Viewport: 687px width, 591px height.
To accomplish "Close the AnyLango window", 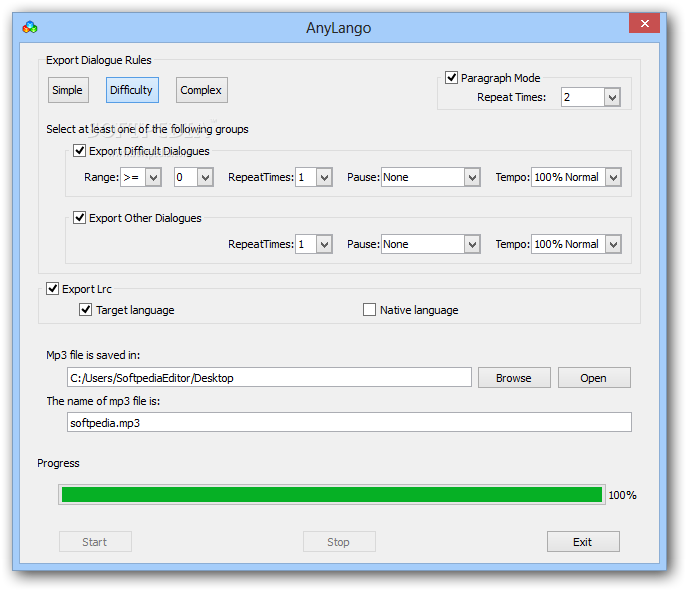I will click(x=644, y=24).
